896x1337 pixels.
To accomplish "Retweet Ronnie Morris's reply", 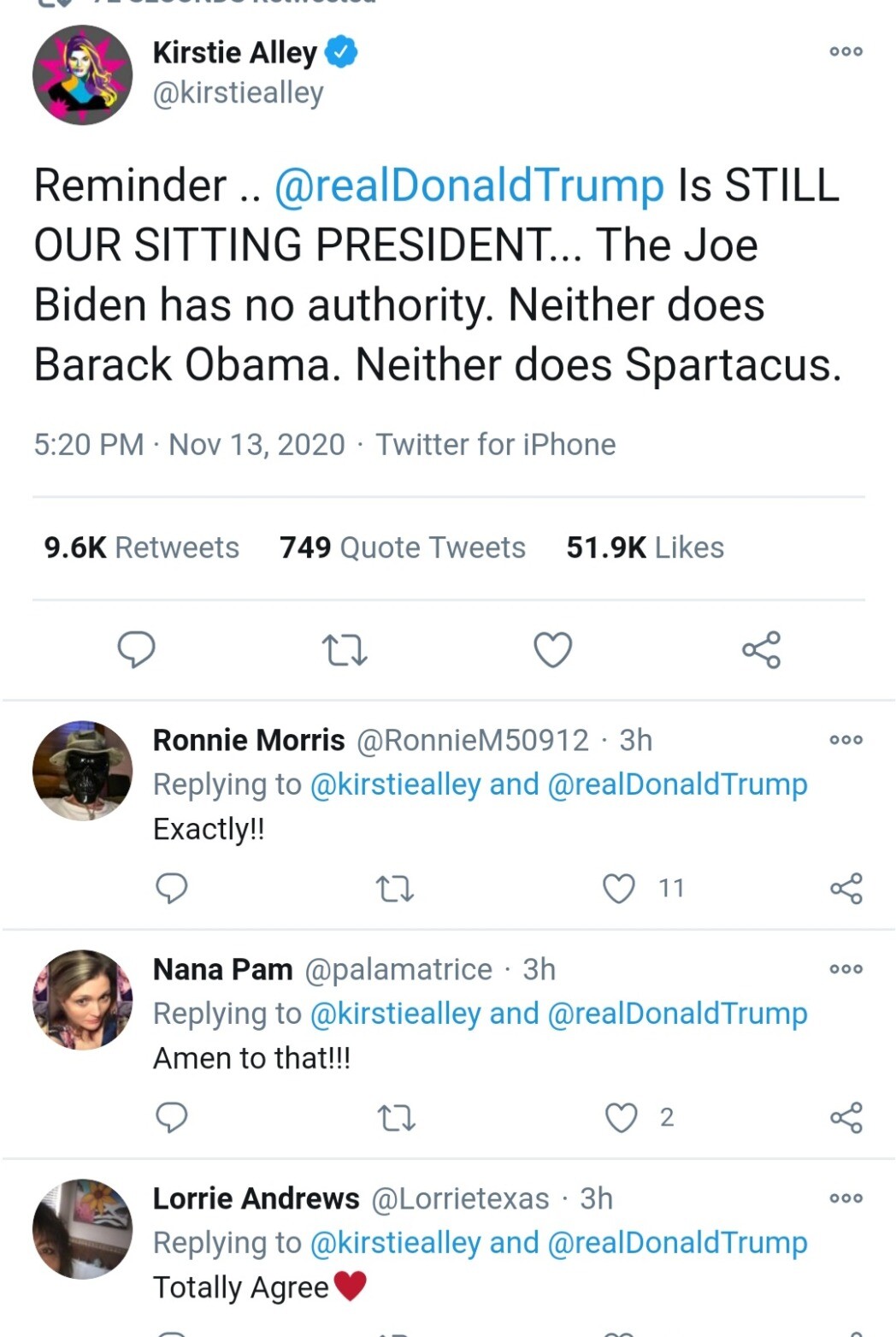I will click(395, 889).
